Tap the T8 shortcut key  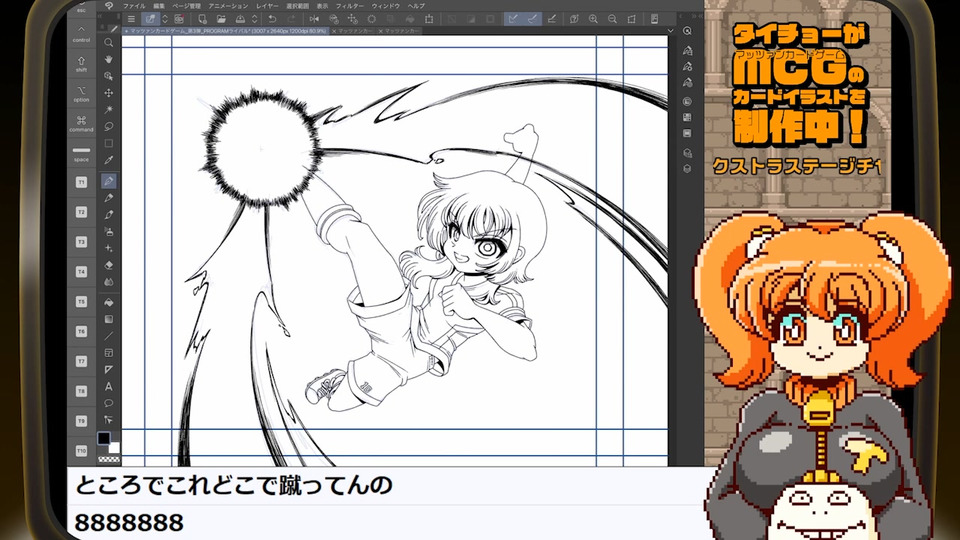[x=81, y=391]
